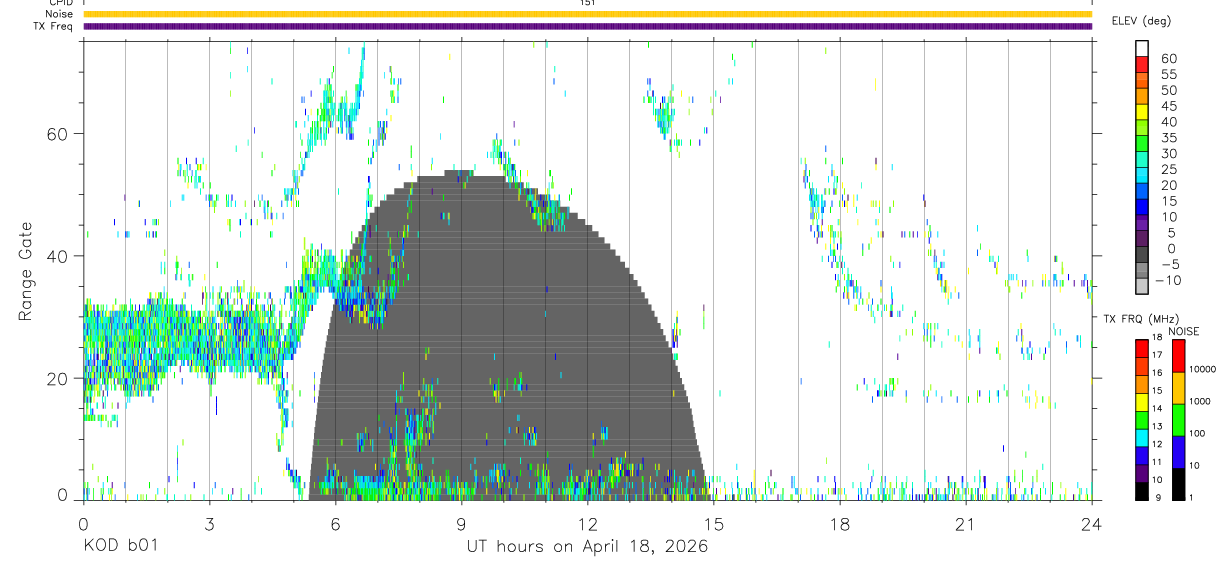
Task: Click the x-axis tick label '12'
Action: point(587,523)
